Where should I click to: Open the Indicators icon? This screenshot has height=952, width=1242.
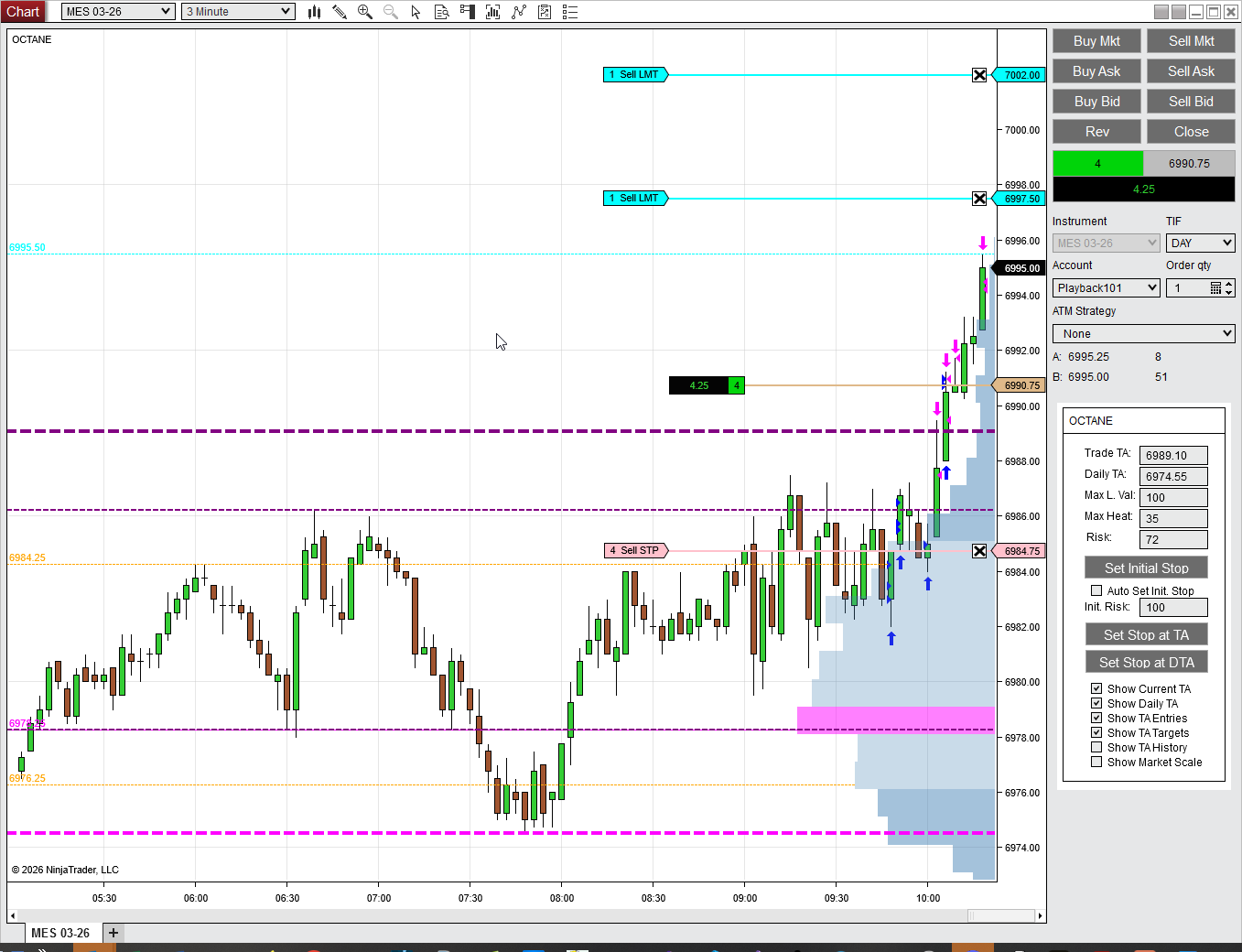[x=518, y=12]
